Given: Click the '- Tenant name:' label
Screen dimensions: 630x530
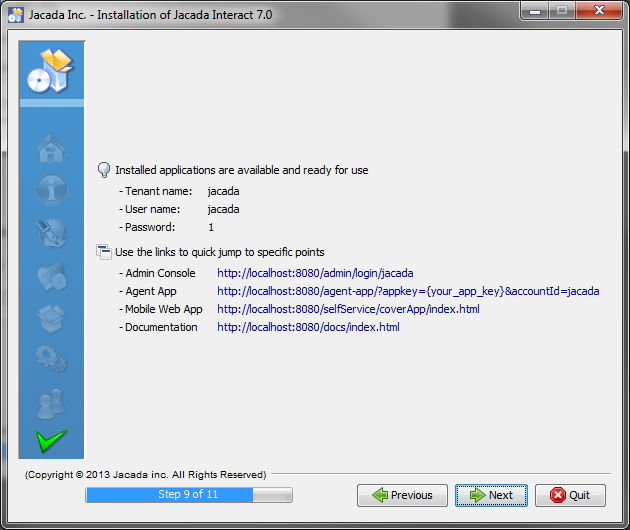Looking at the screenshot, I should [x=155, y=191].
